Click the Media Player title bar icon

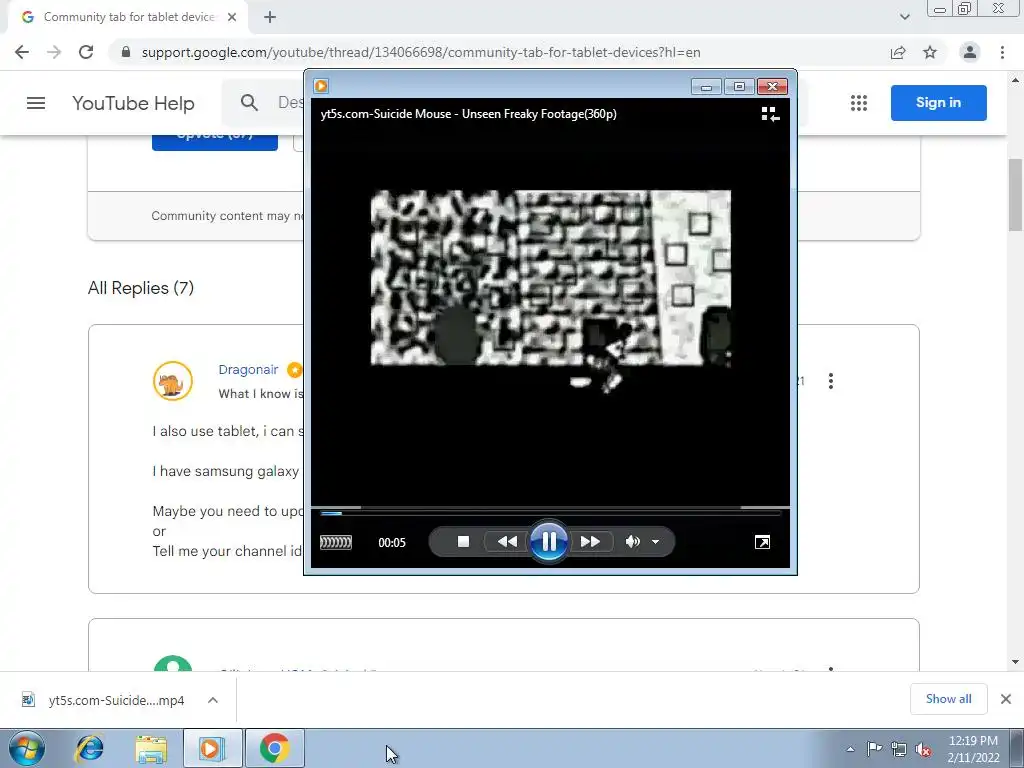321,86
